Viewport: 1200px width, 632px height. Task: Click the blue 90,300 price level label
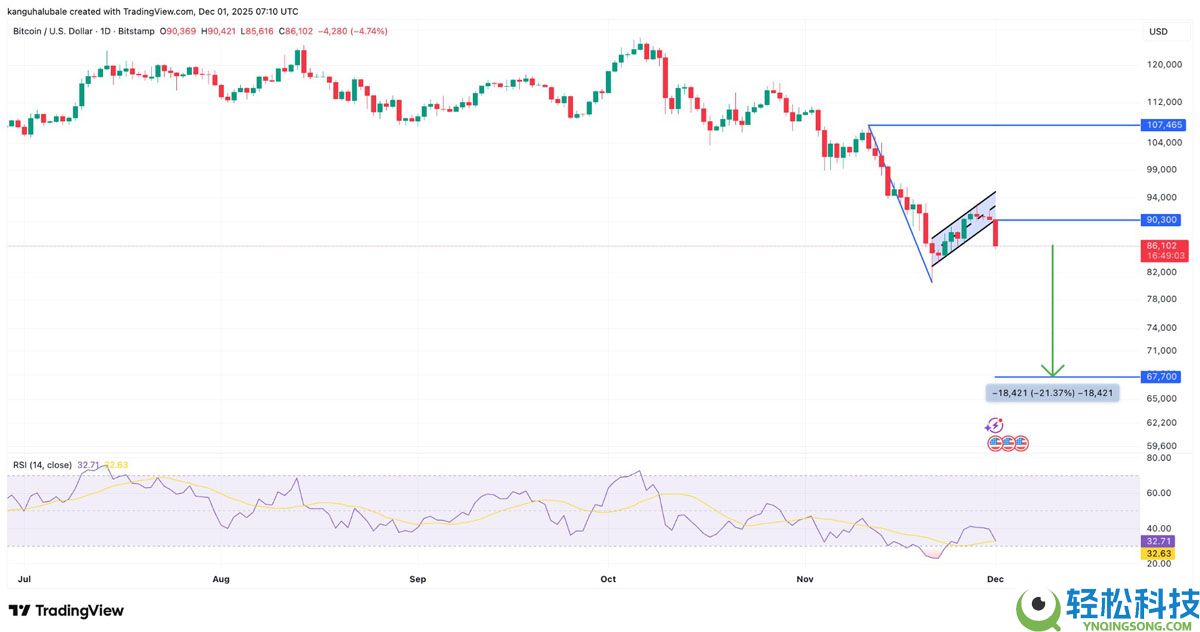pos(1162,220)
